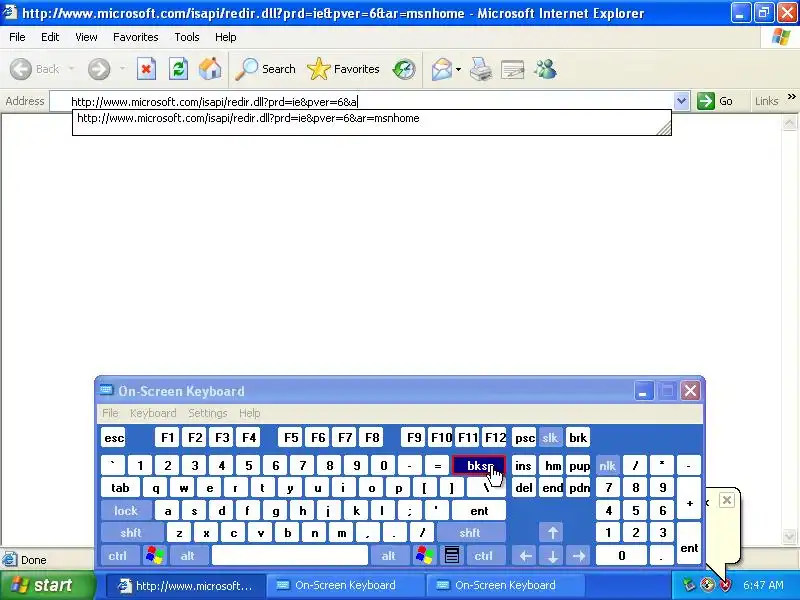Click the F5 function key

[x=291, y=438]
